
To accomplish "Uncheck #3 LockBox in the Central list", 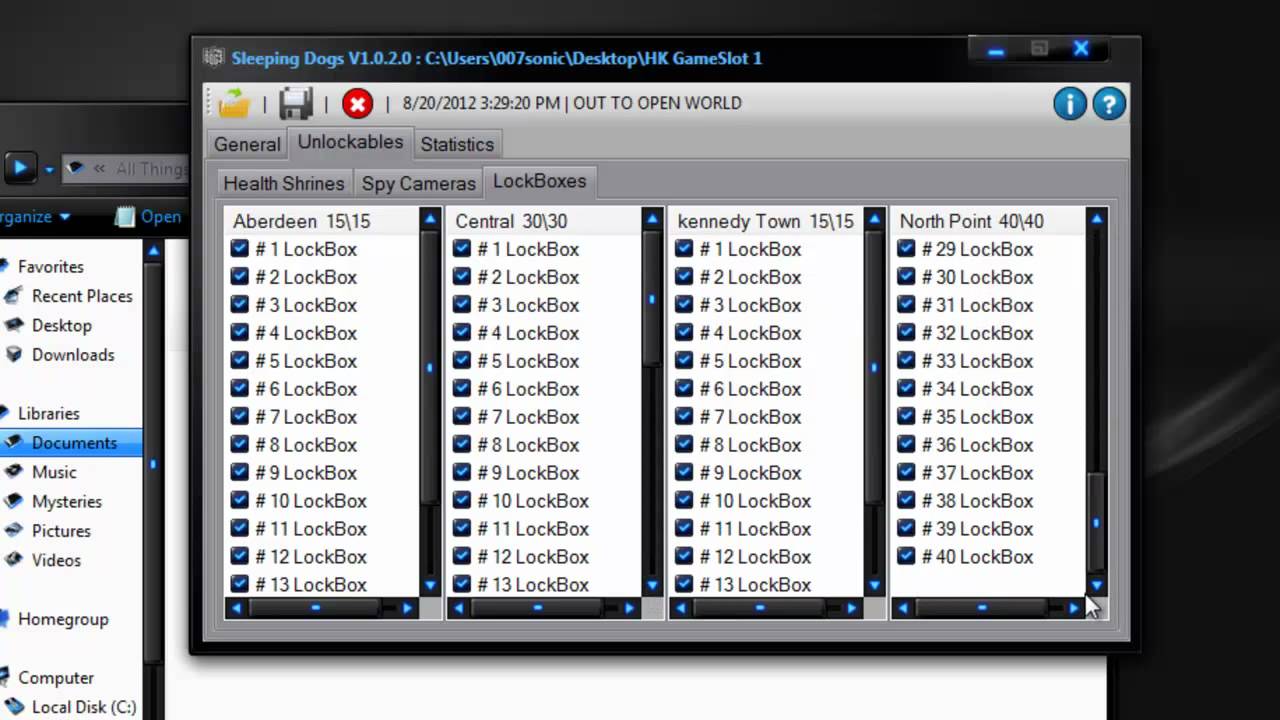I will point(462,305).
